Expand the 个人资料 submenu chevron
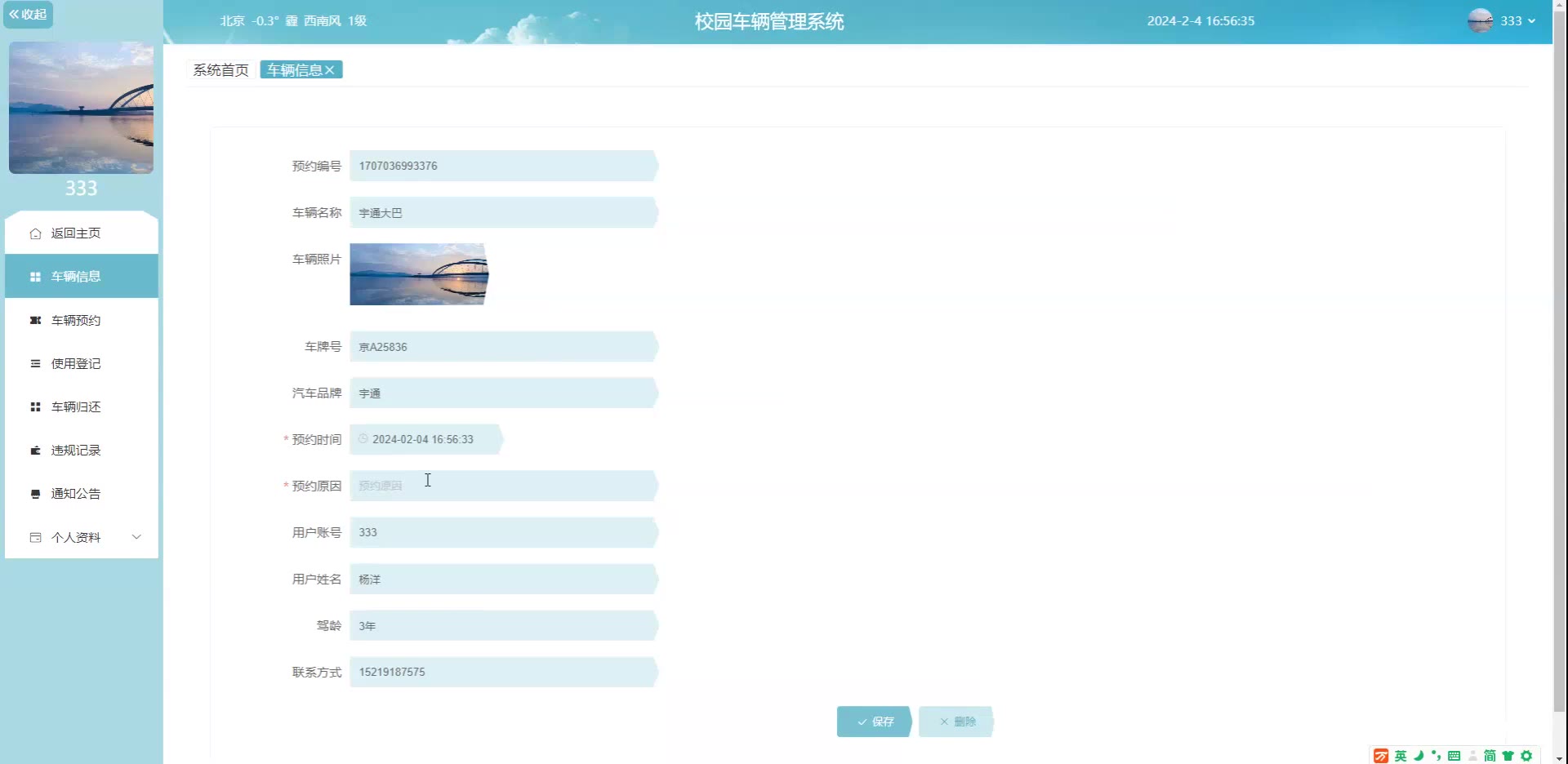 point(136,536)
